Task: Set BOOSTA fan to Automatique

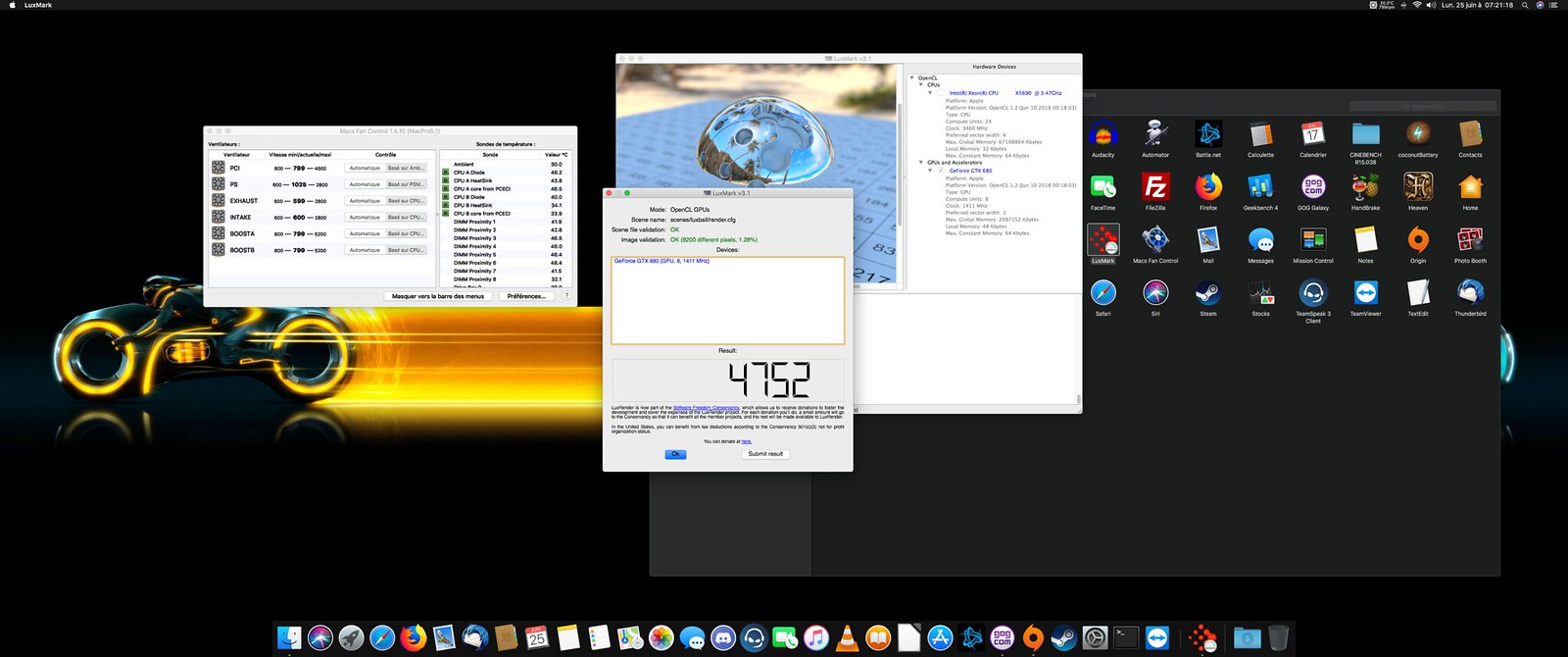Action: pos(365,233)
